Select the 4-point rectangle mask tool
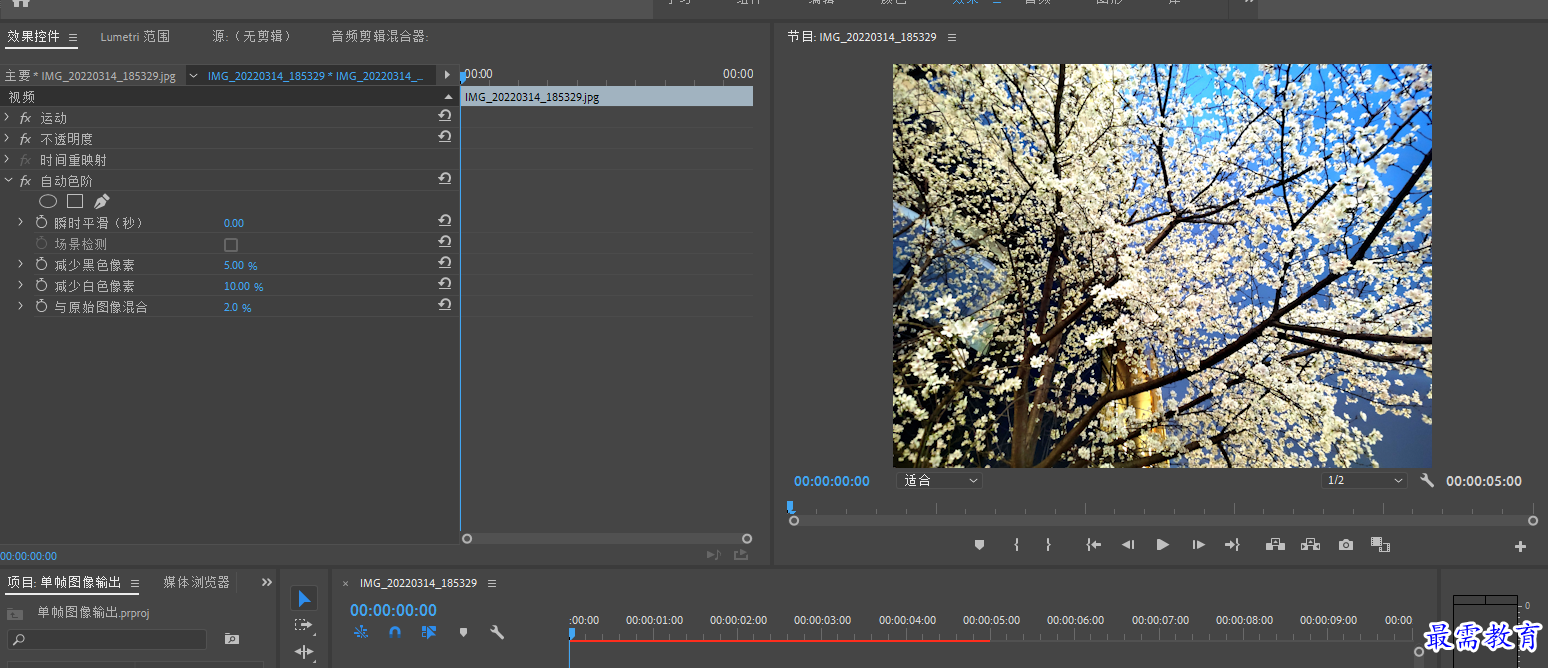The image size is (1548, 668). pos(75,201)
